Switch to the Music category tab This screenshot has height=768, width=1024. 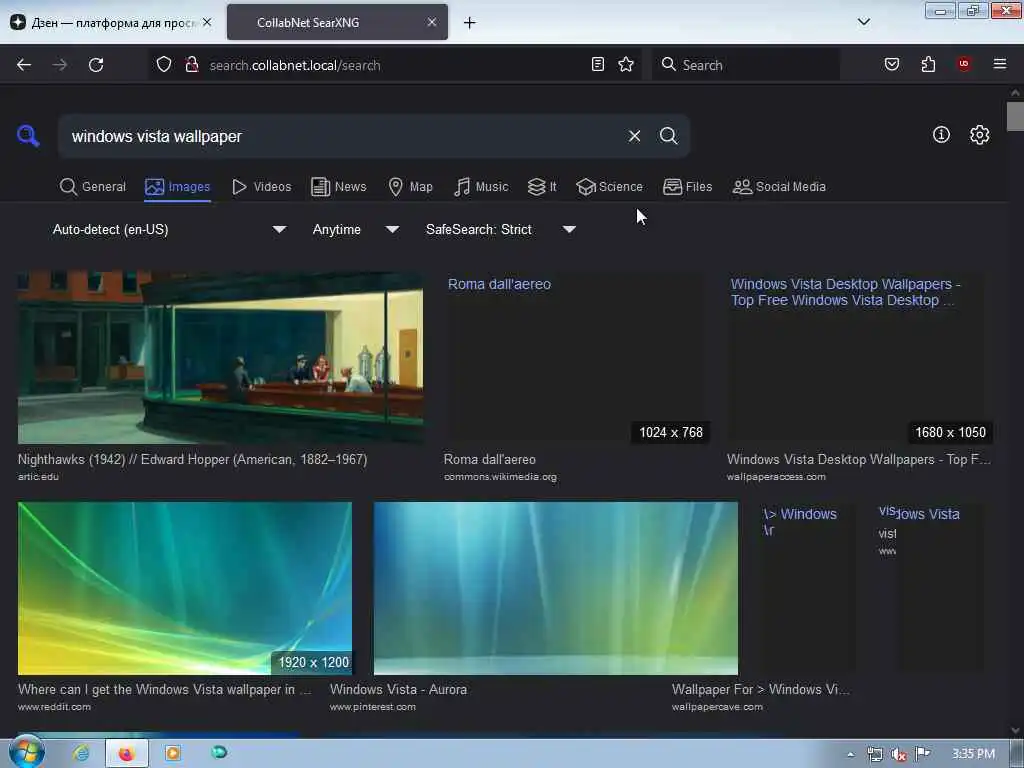[x=481, y=187]
